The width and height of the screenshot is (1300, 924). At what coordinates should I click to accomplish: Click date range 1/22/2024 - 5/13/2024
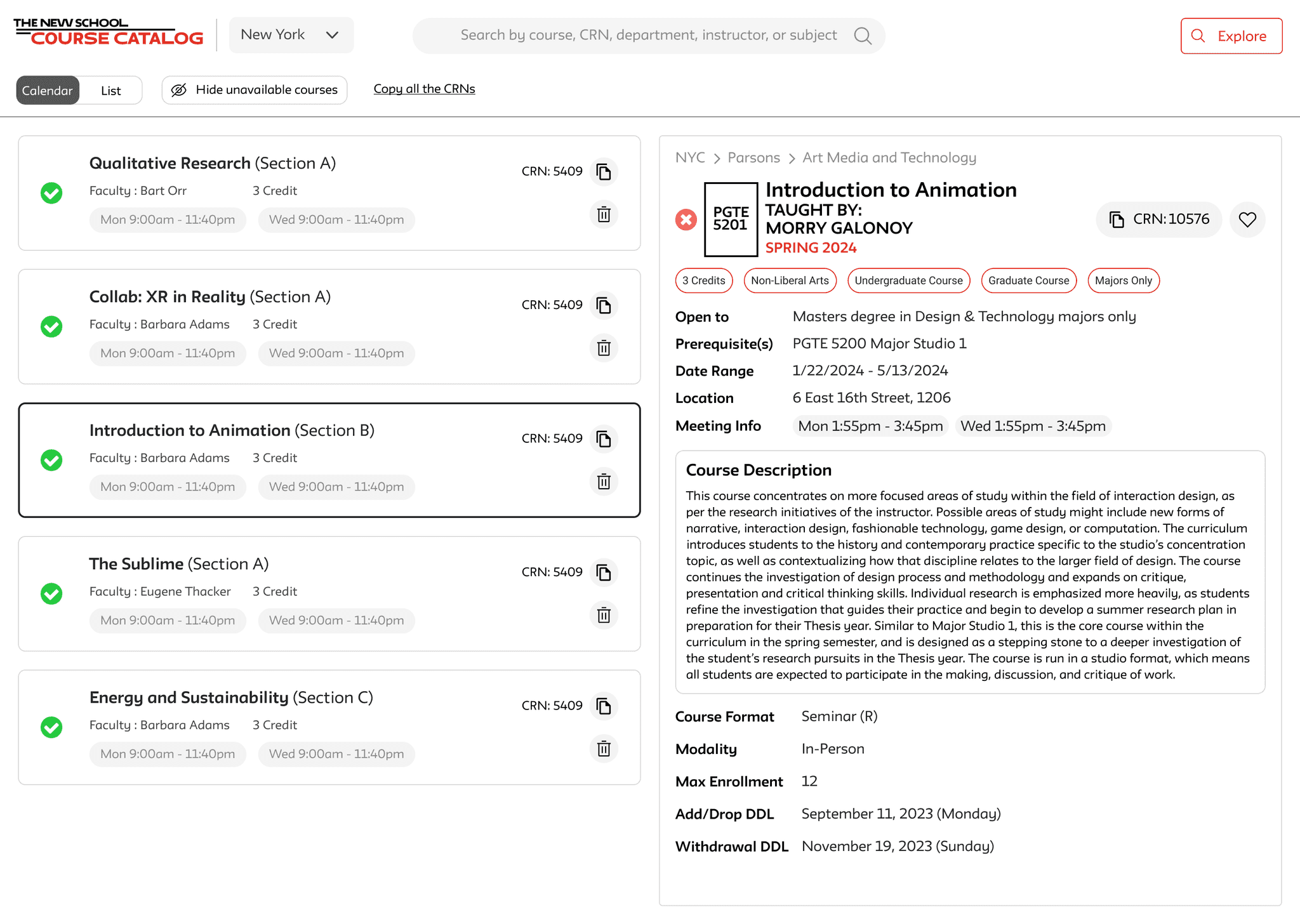point(870,371)
